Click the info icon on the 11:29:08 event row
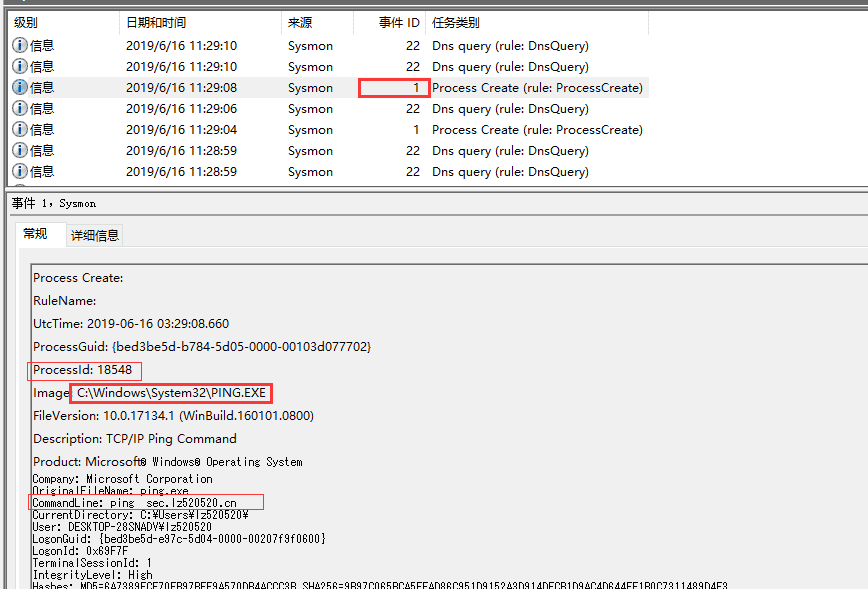 19,88
